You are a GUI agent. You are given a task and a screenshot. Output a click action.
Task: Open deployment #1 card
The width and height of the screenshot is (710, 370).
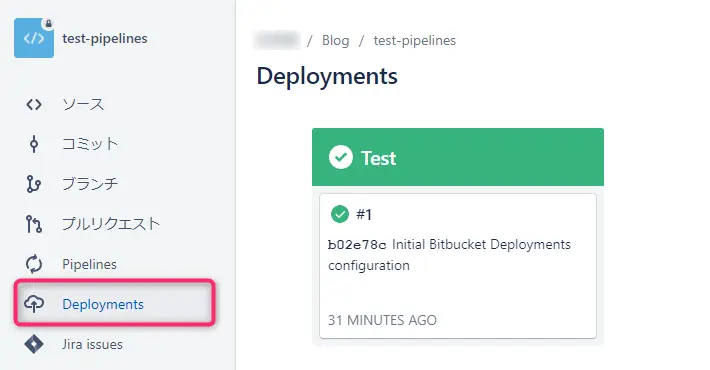(x=458, y=266)
